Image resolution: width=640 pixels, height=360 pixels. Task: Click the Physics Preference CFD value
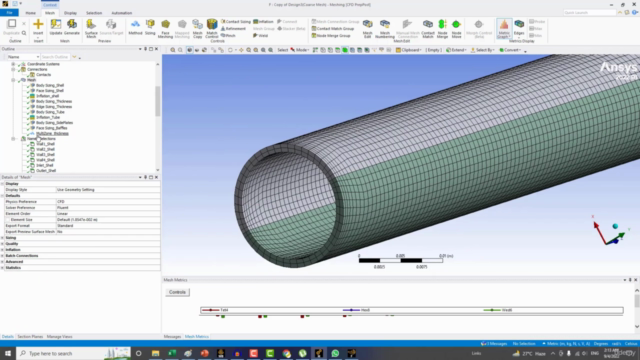108,202
